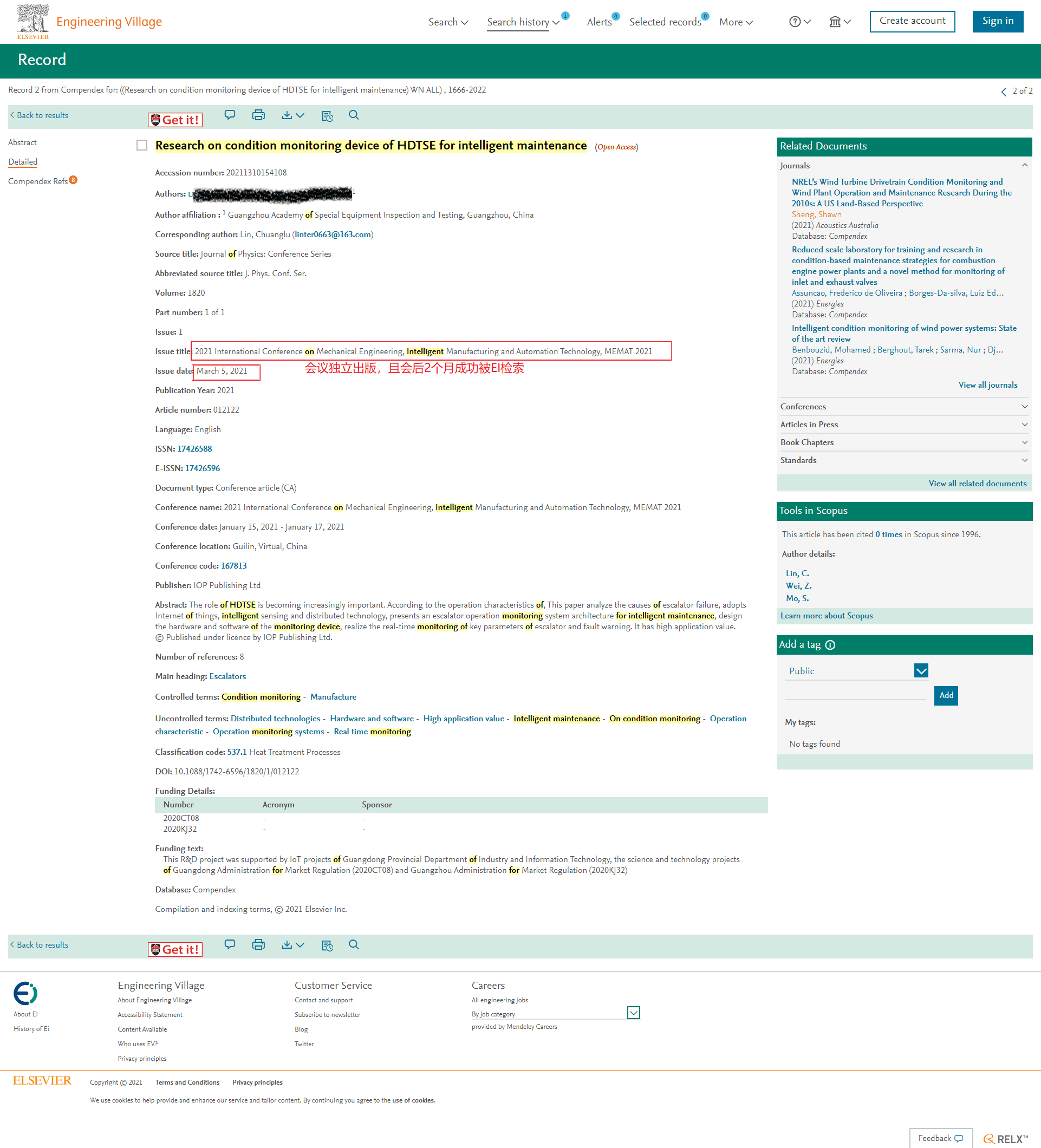The height and width of the screenshot is (1148, 1041).
Task: Click the E-ISSN 17426596 link
Action: coord(202,468)
